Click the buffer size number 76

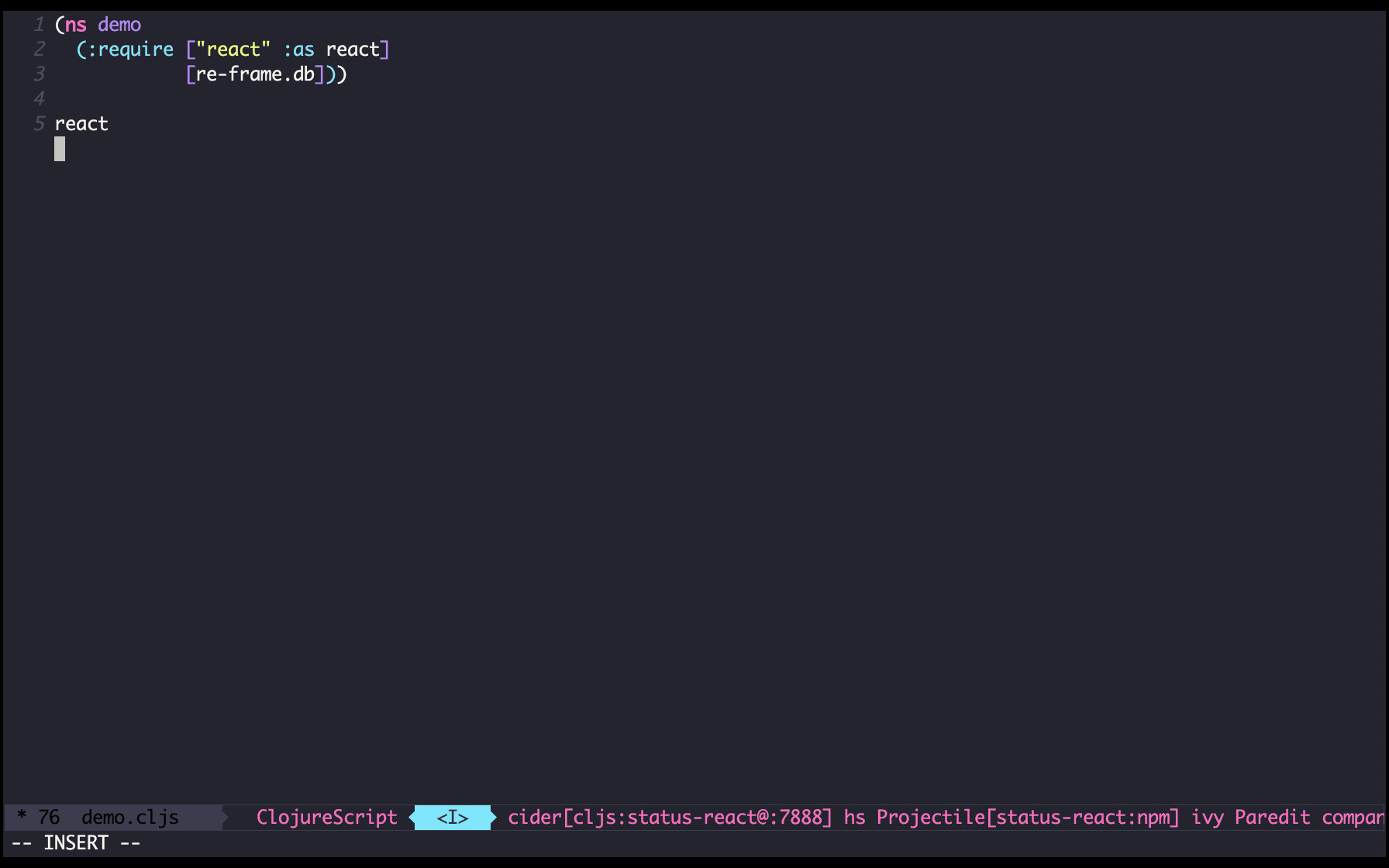coord(49,818)
